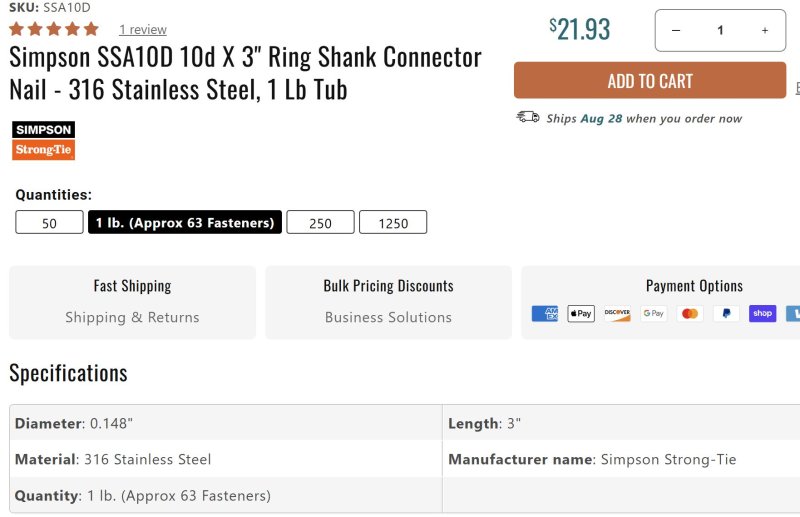Choose the 1250 quantity option

pyautogui.click(x=393, y=223)
